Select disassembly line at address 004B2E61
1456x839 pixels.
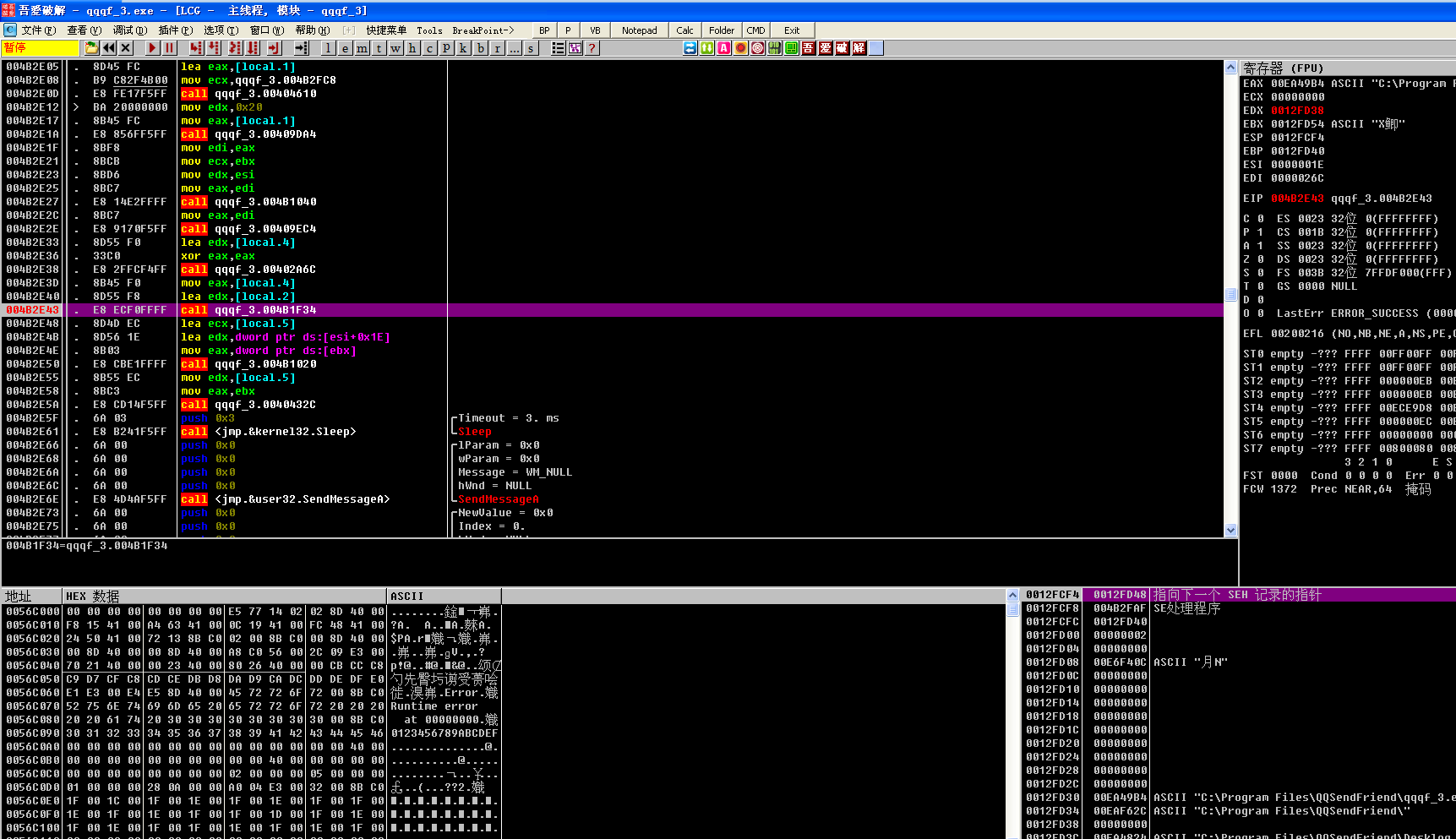(x=613, y=432)
